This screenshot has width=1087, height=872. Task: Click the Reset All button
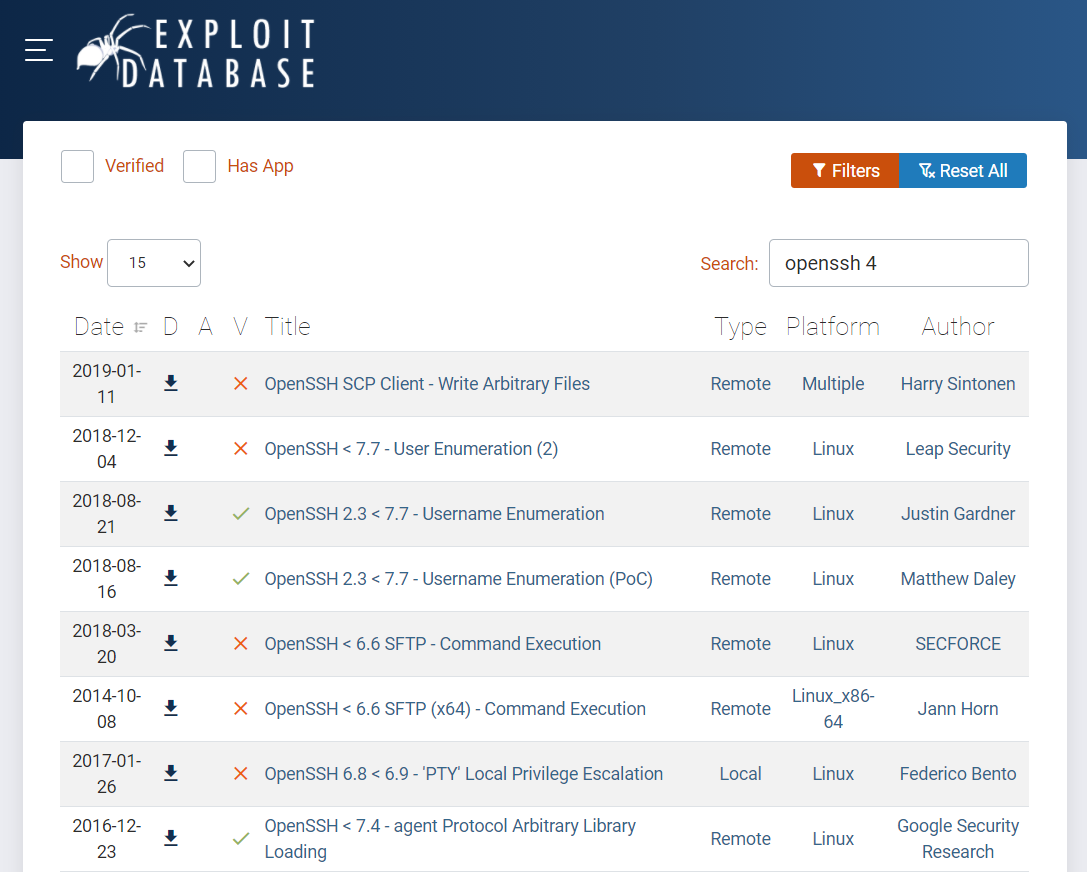[x=963, y=171]
